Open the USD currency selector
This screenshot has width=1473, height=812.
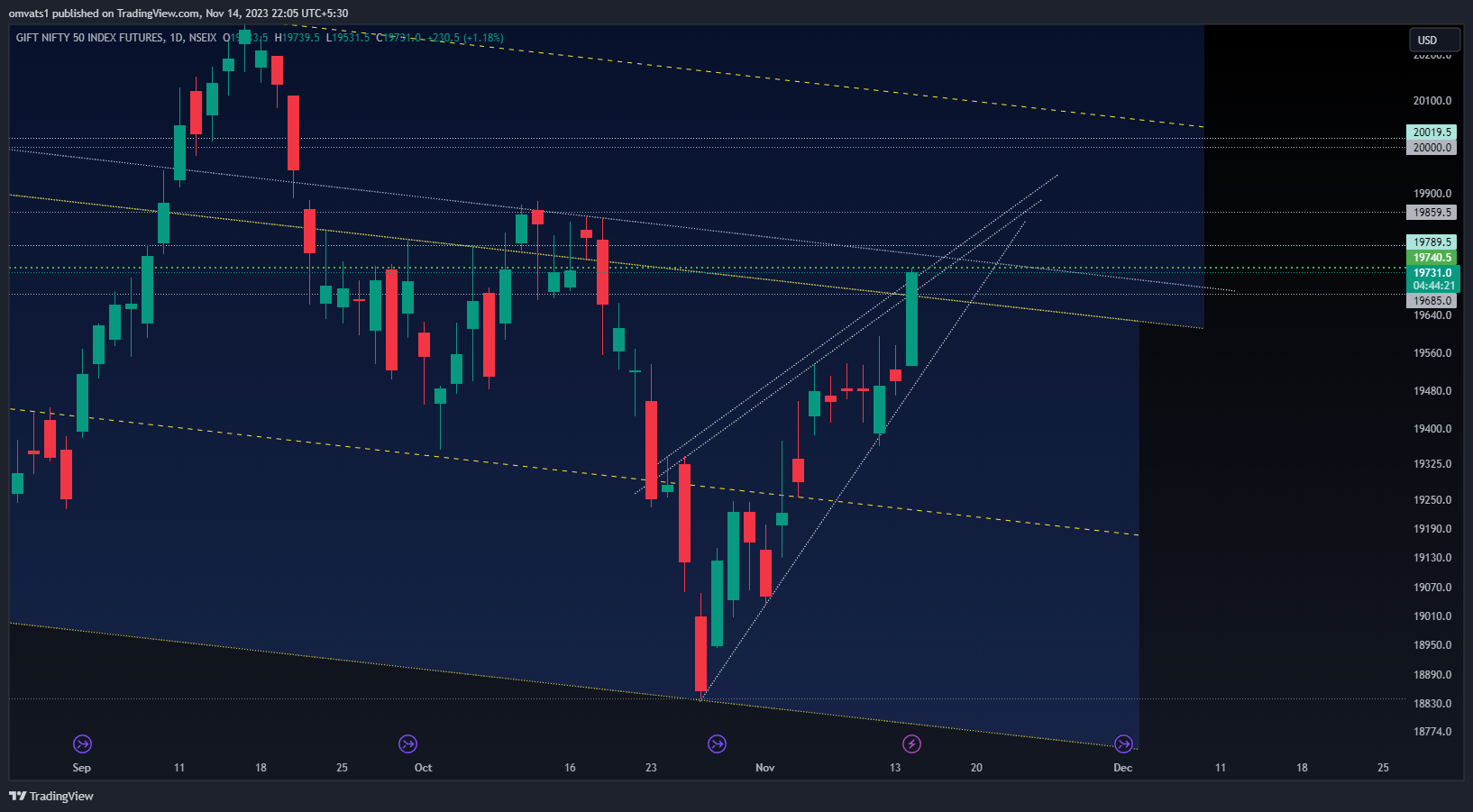pos(1434,40)
